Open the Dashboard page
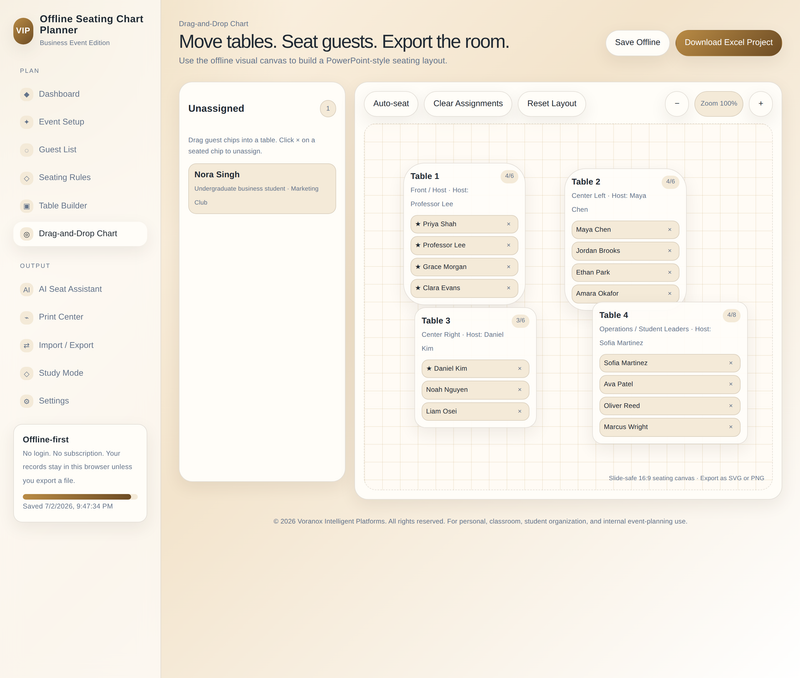Image resolution: width=800 pixels, height=678 pixels. (x=80, y=94)
